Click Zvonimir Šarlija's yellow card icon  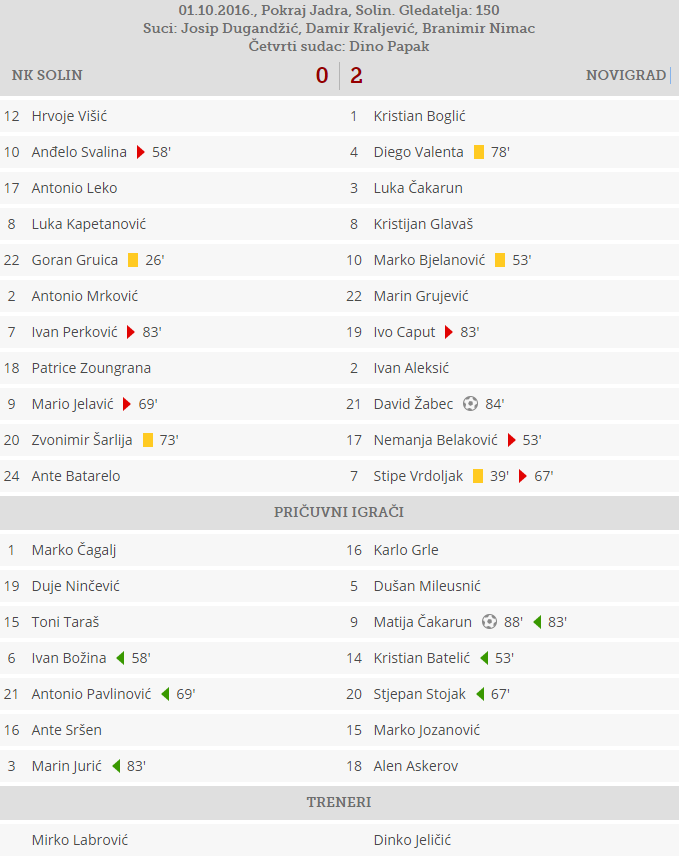point(148,440)
